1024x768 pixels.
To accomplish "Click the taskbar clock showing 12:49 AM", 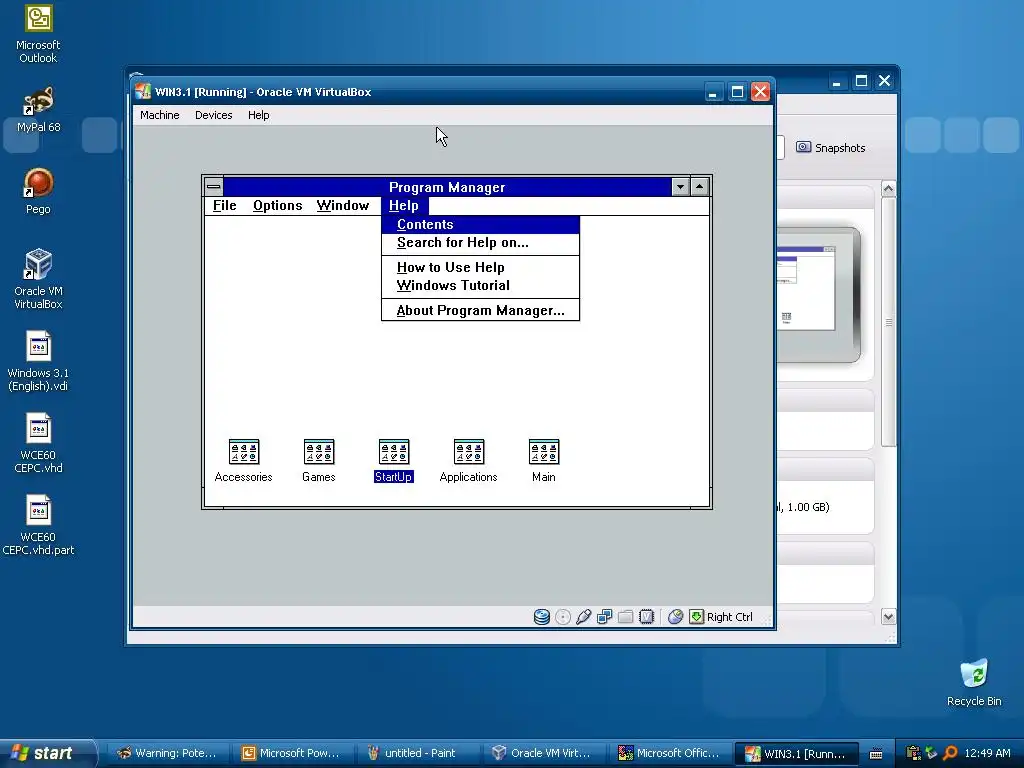I will 987,753.
